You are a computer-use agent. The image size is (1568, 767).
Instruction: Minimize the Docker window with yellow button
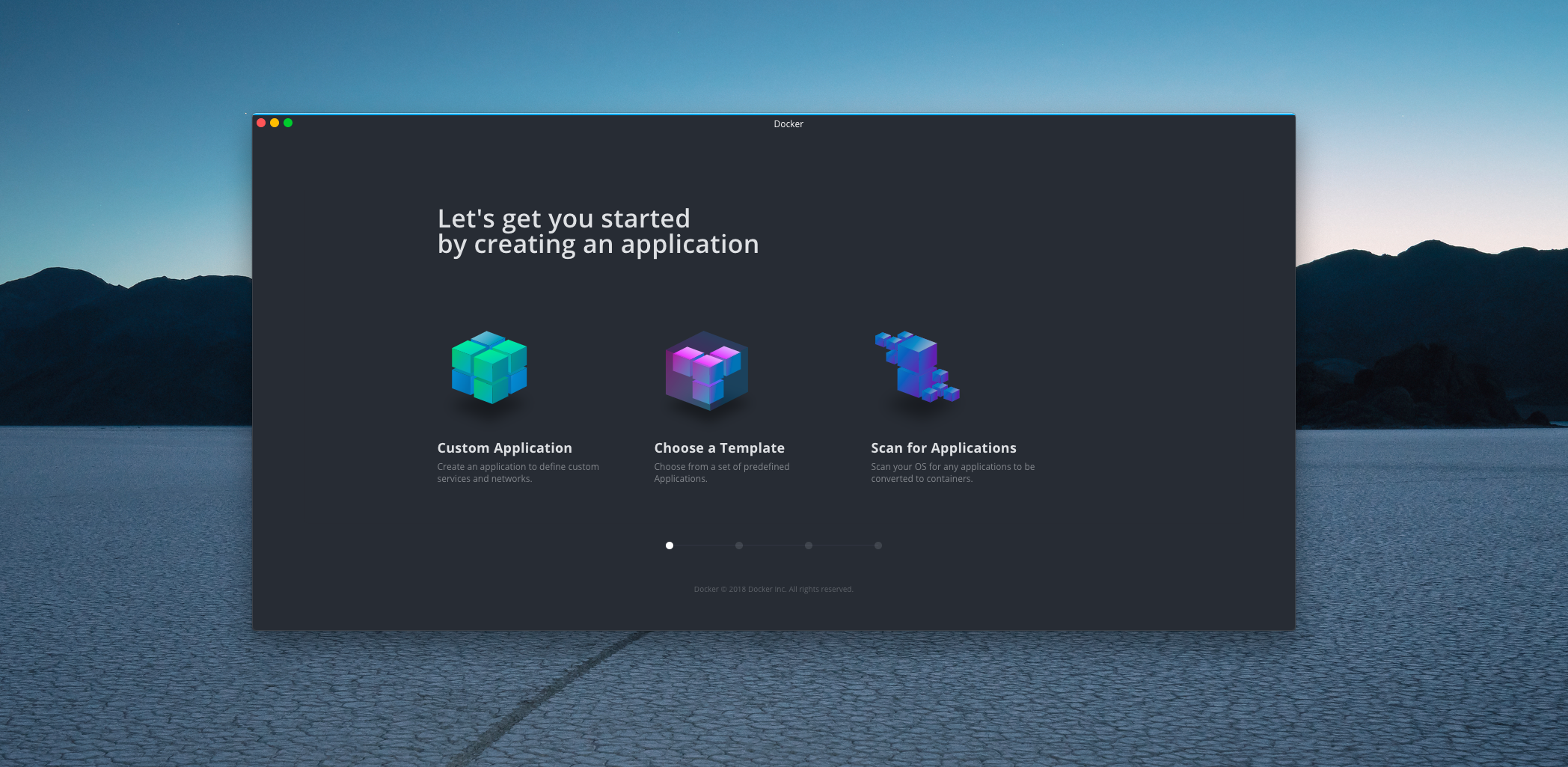pyautogui.click(x=275, y=123)
